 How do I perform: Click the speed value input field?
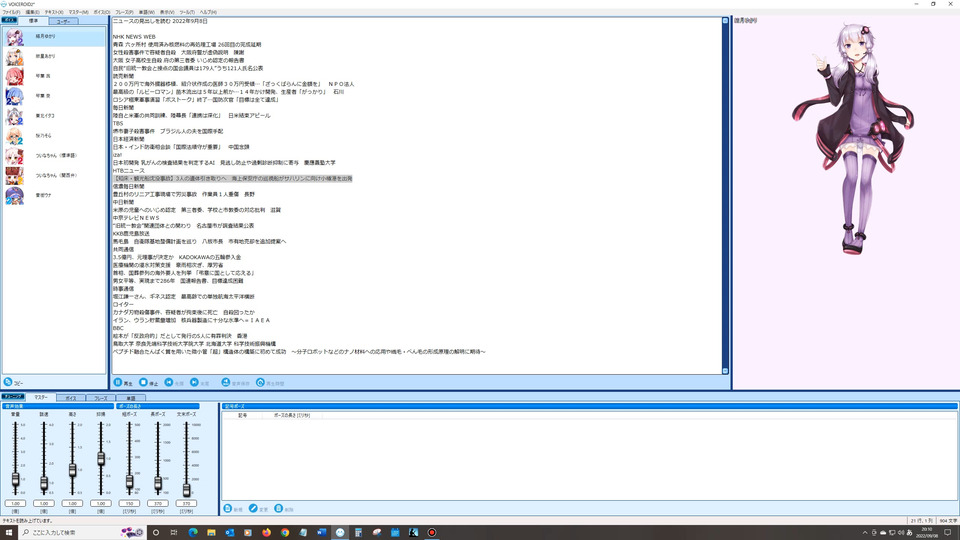coord(44,503)
